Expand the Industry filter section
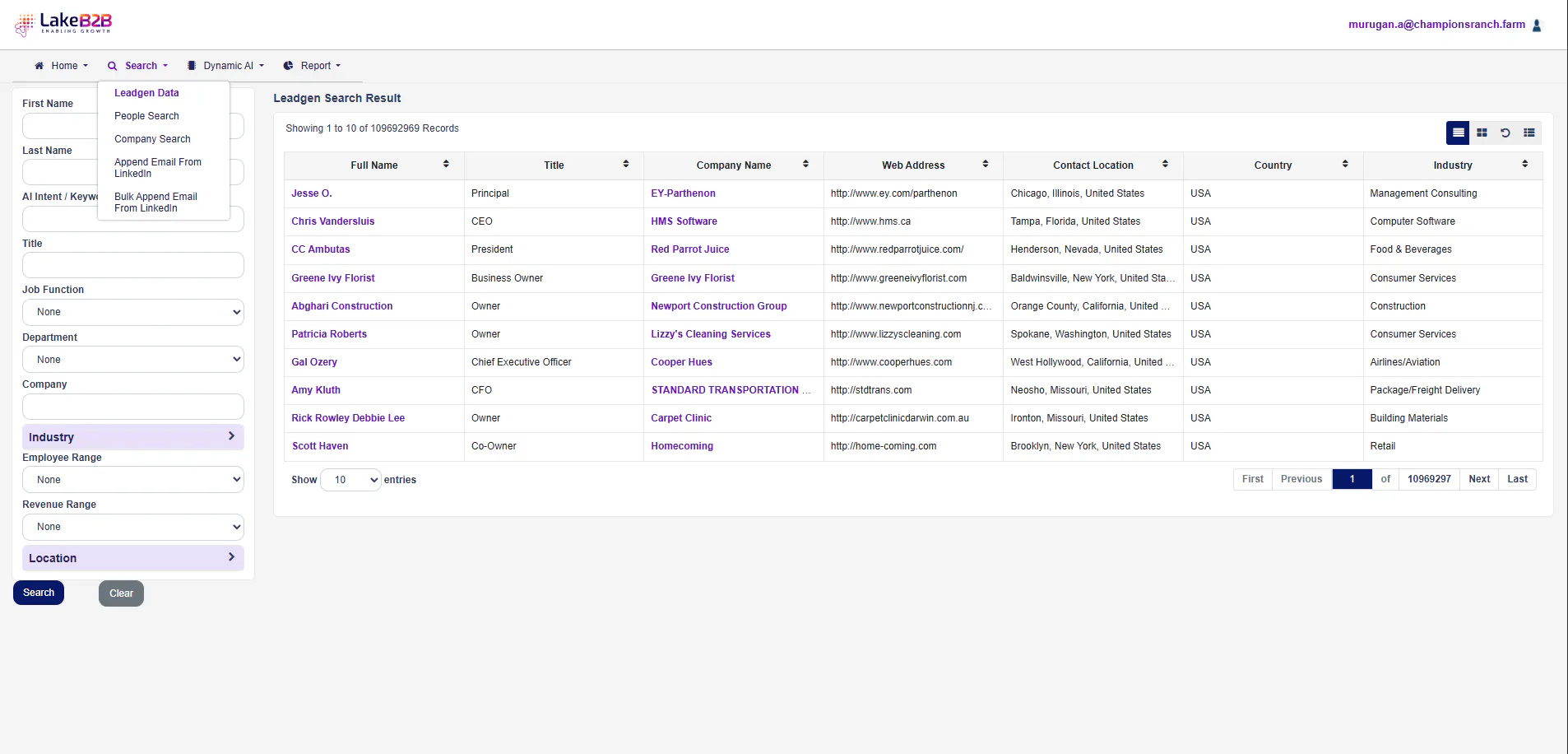The image size is (1568, 754). [x=133, y=437]
